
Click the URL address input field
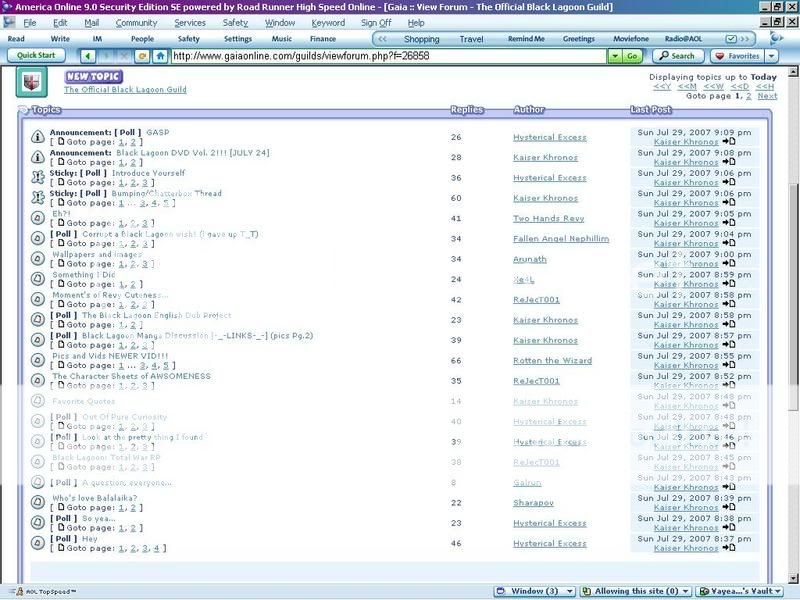tap(389, 56)
